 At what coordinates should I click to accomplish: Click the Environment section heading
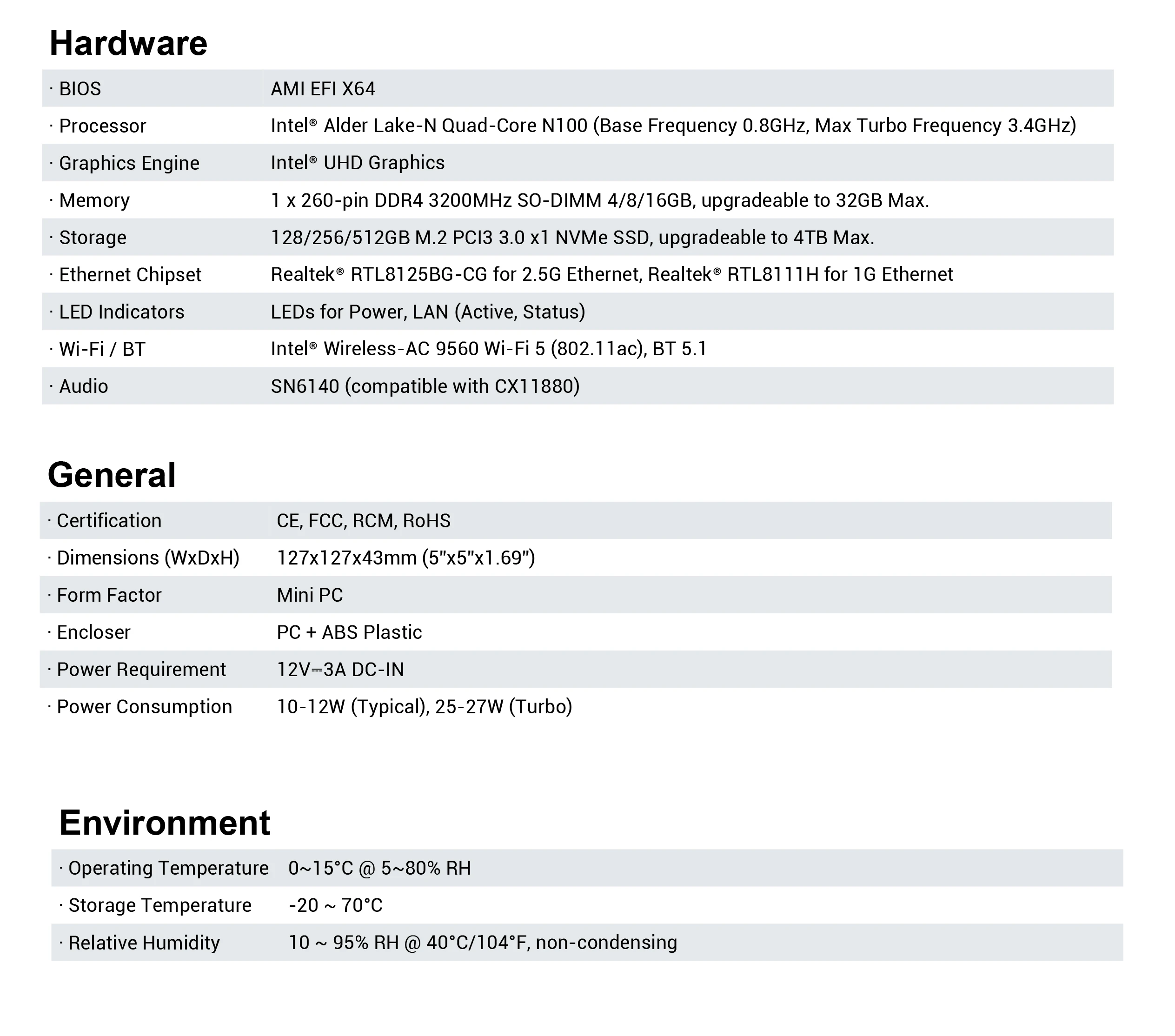(x=165, y=822)
